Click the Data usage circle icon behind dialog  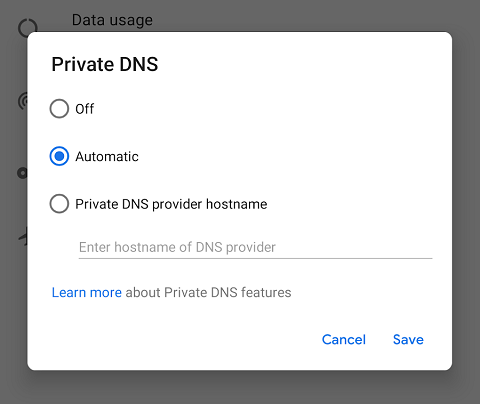[x=27, y=27]
